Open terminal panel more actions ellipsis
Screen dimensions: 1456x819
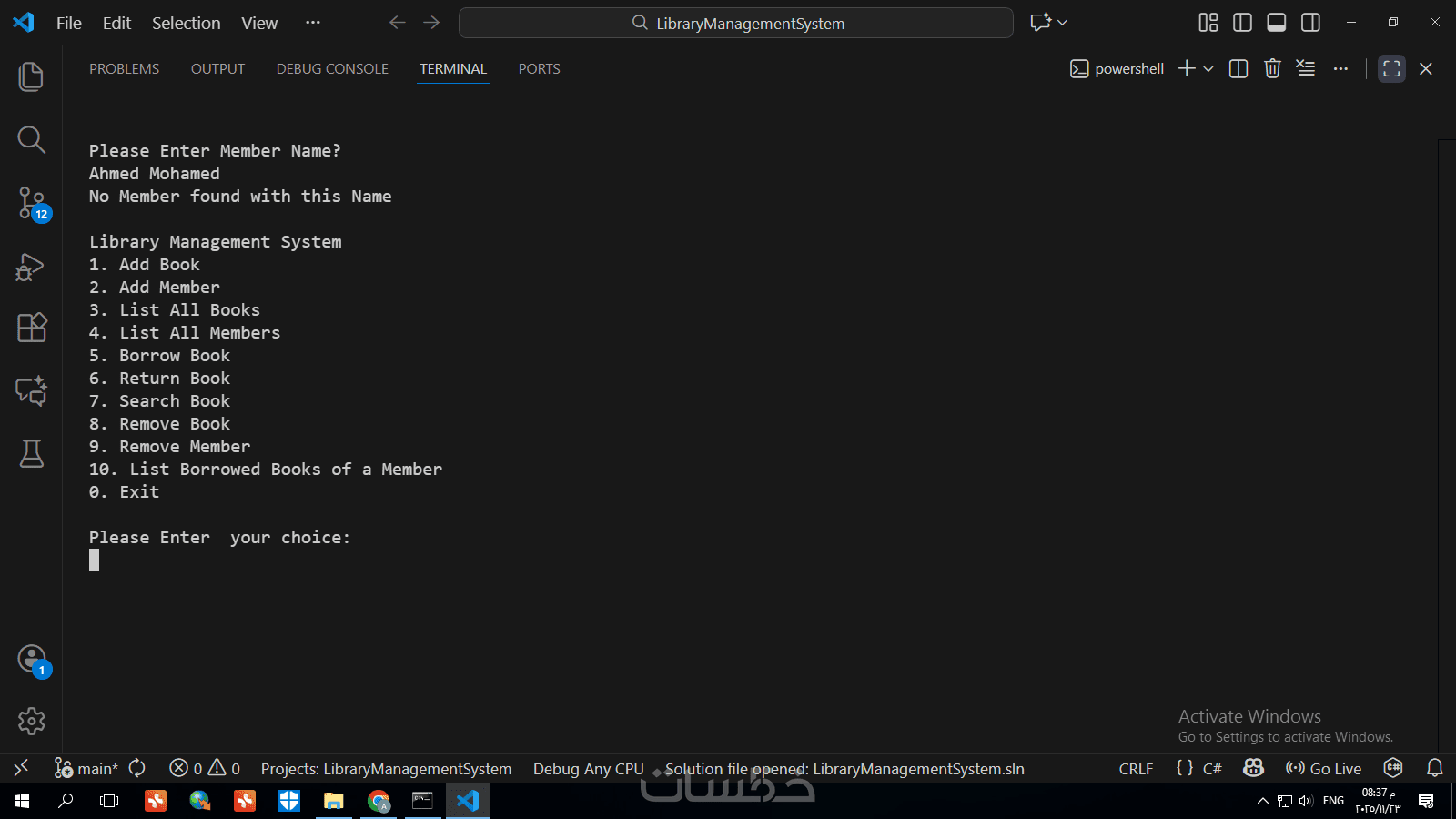click(x=1340, y=68)
